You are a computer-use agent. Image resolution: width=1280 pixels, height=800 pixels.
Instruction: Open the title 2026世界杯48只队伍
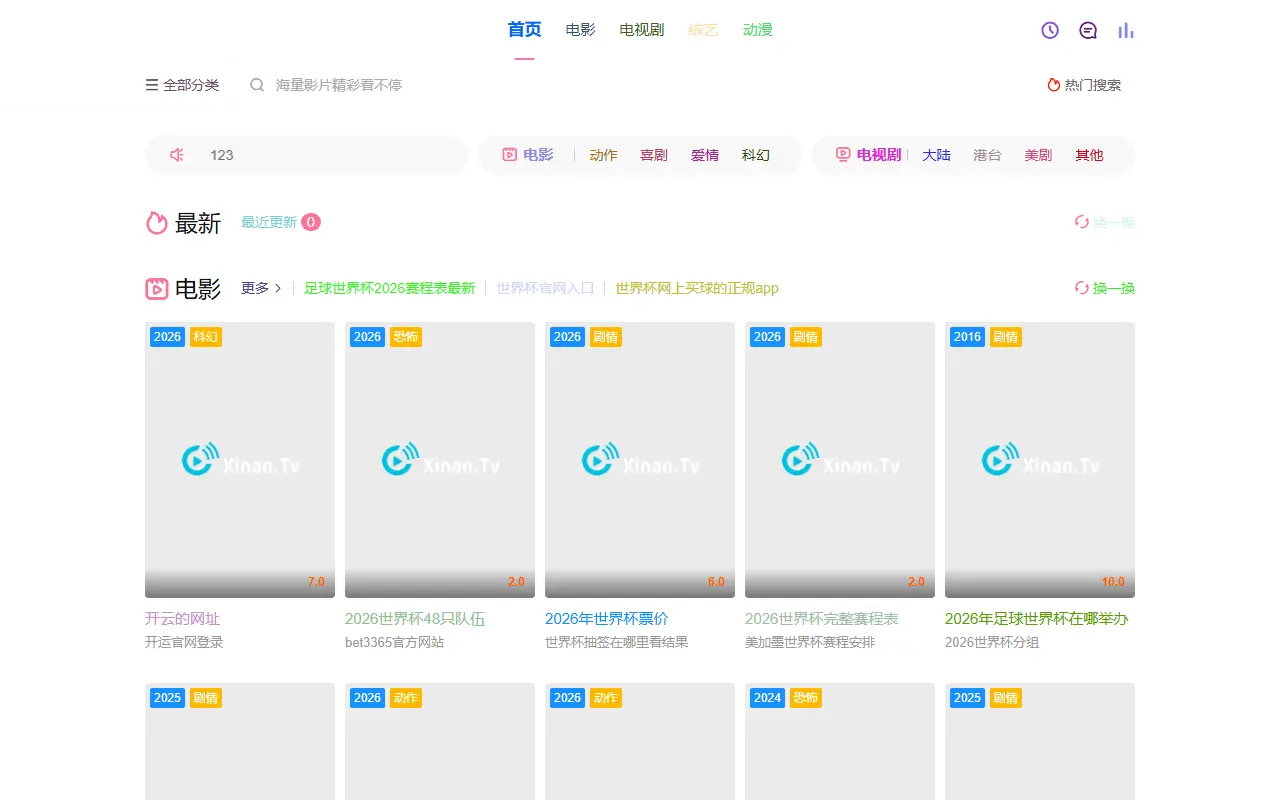[x=415, y=619]
